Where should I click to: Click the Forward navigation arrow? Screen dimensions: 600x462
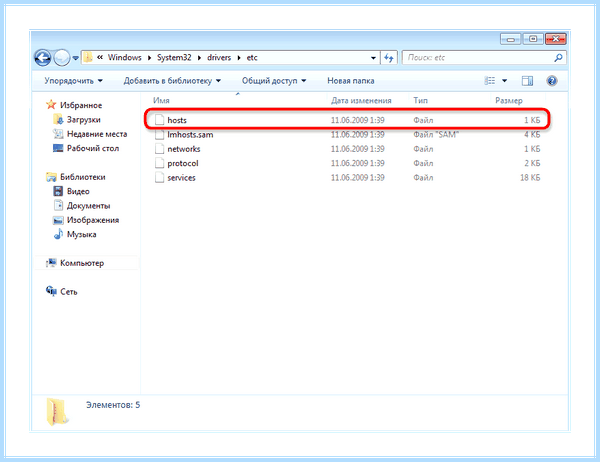[61, 58]
